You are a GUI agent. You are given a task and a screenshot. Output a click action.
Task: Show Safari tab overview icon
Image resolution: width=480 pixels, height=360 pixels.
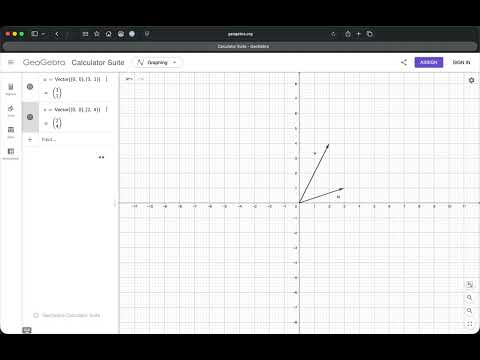pos(369,34)
